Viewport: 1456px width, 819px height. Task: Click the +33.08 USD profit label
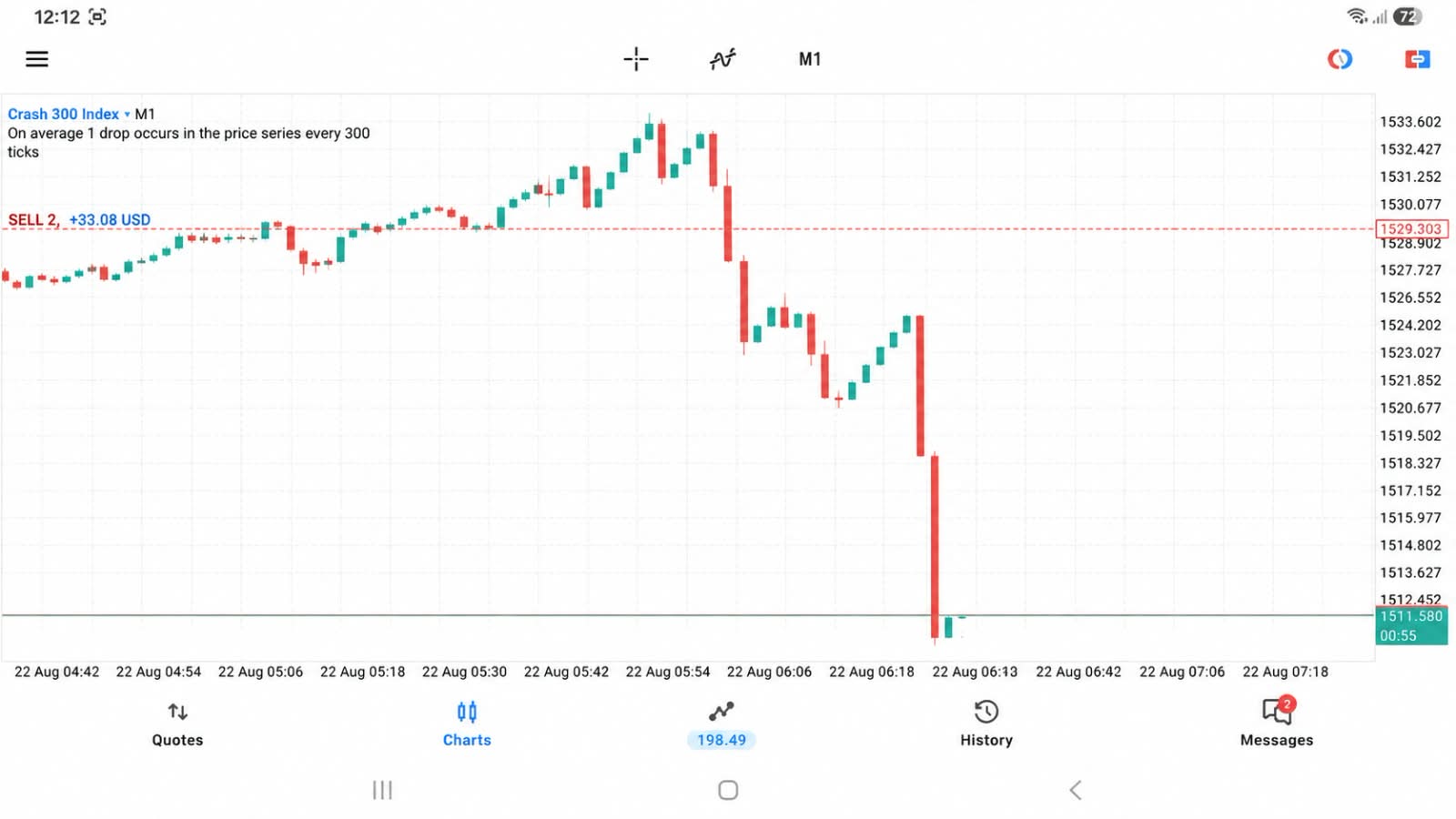pos(110,219)
